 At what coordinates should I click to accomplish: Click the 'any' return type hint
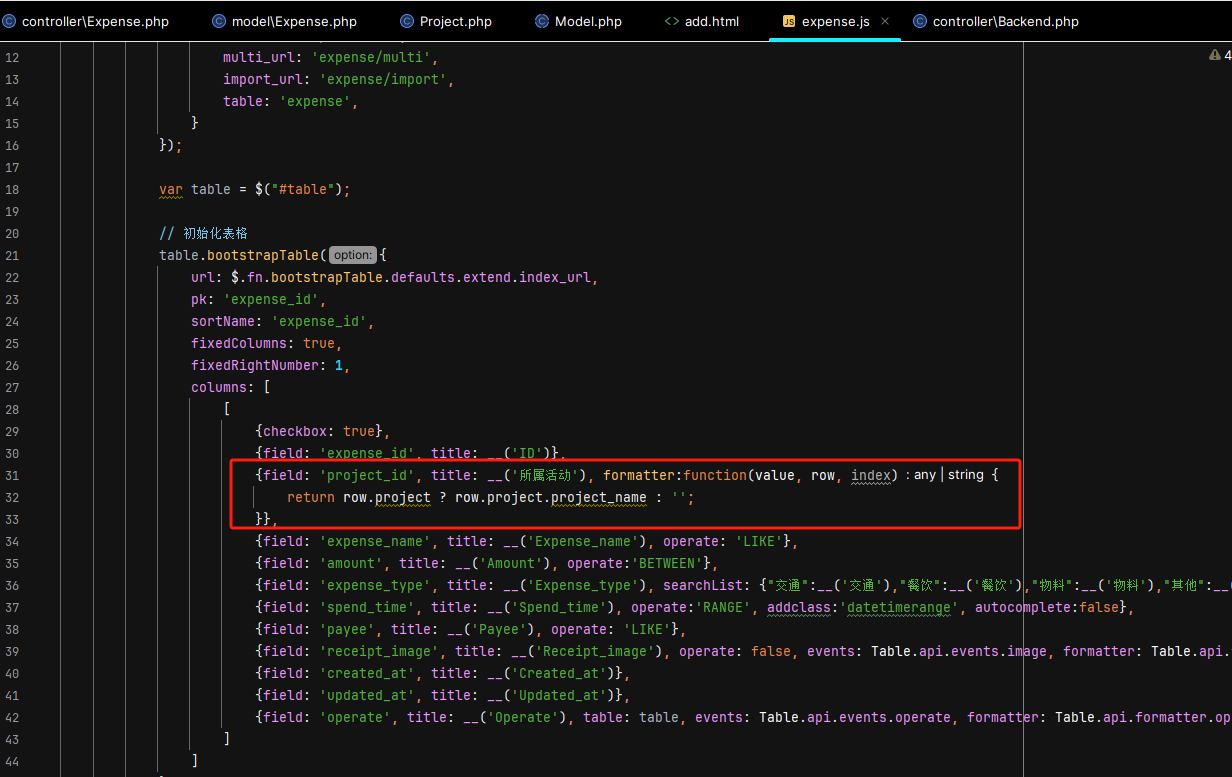coord(925,475)
